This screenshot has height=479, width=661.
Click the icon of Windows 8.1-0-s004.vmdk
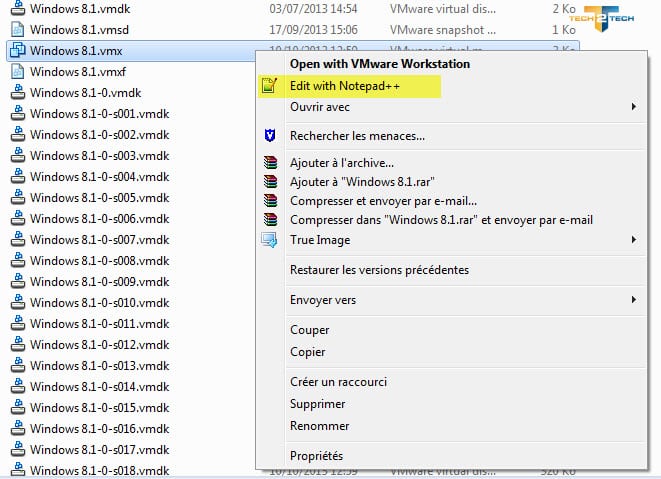tap(17, 176)
